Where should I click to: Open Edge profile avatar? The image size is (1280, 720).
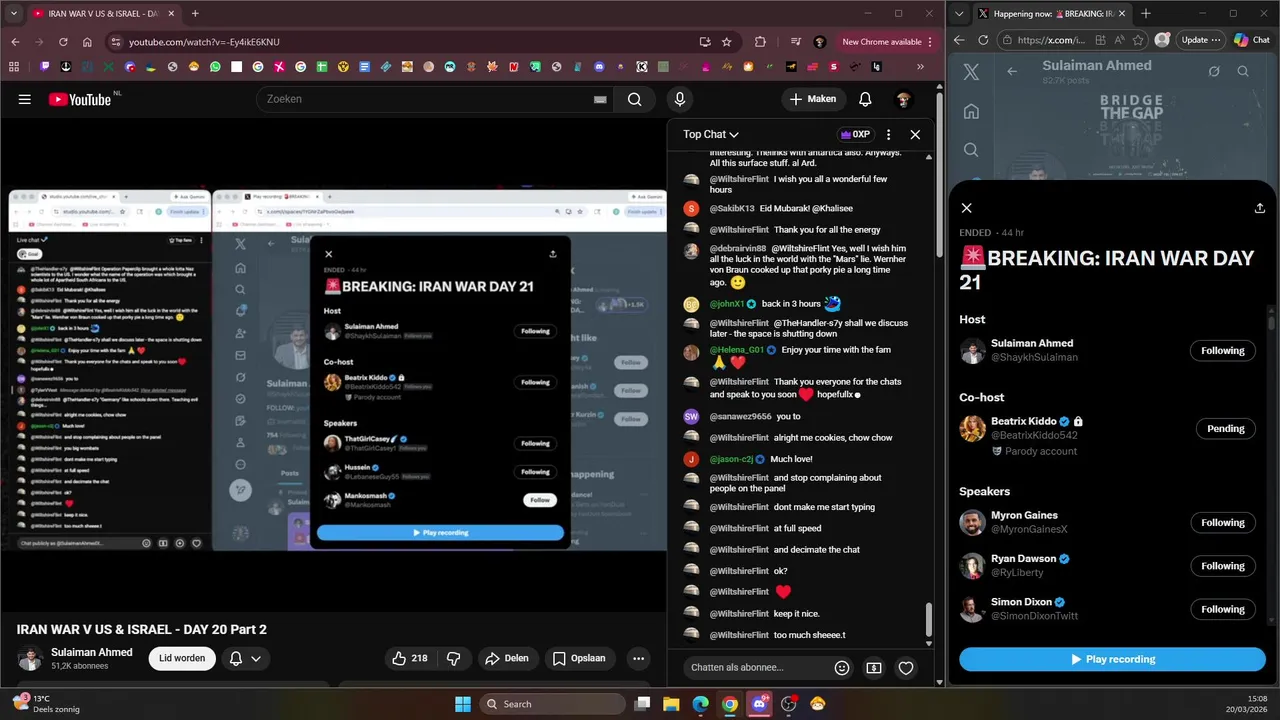(x=1162, y=40)
